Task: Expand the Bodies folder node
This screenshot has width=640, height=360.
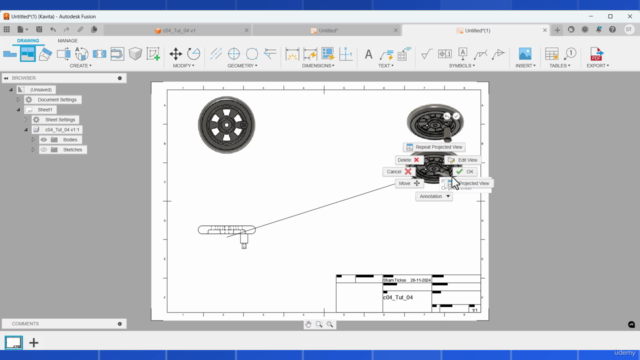Action: point(33,140)
